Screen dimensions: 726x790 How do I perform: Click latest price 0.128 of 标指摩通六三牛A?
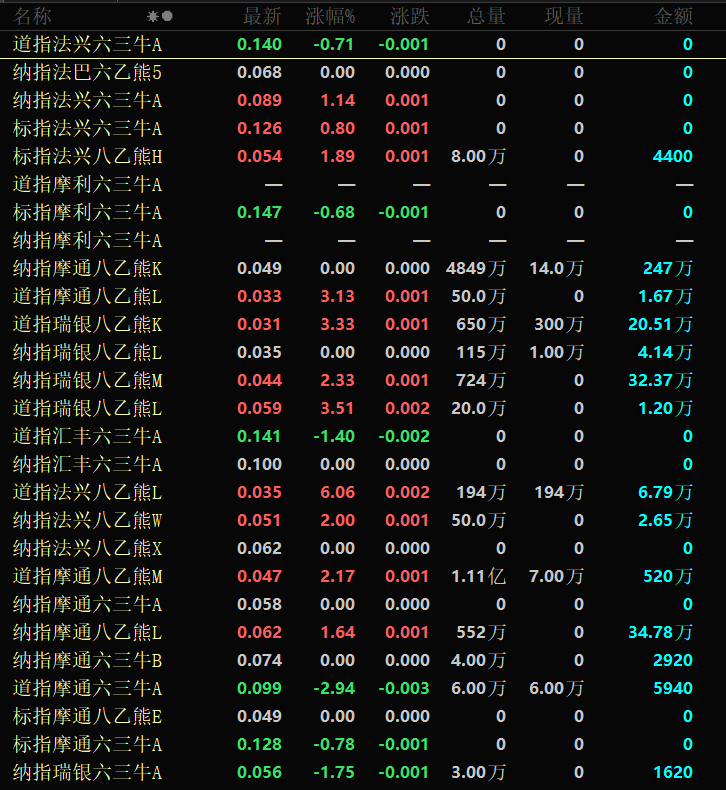click(259, 744)
